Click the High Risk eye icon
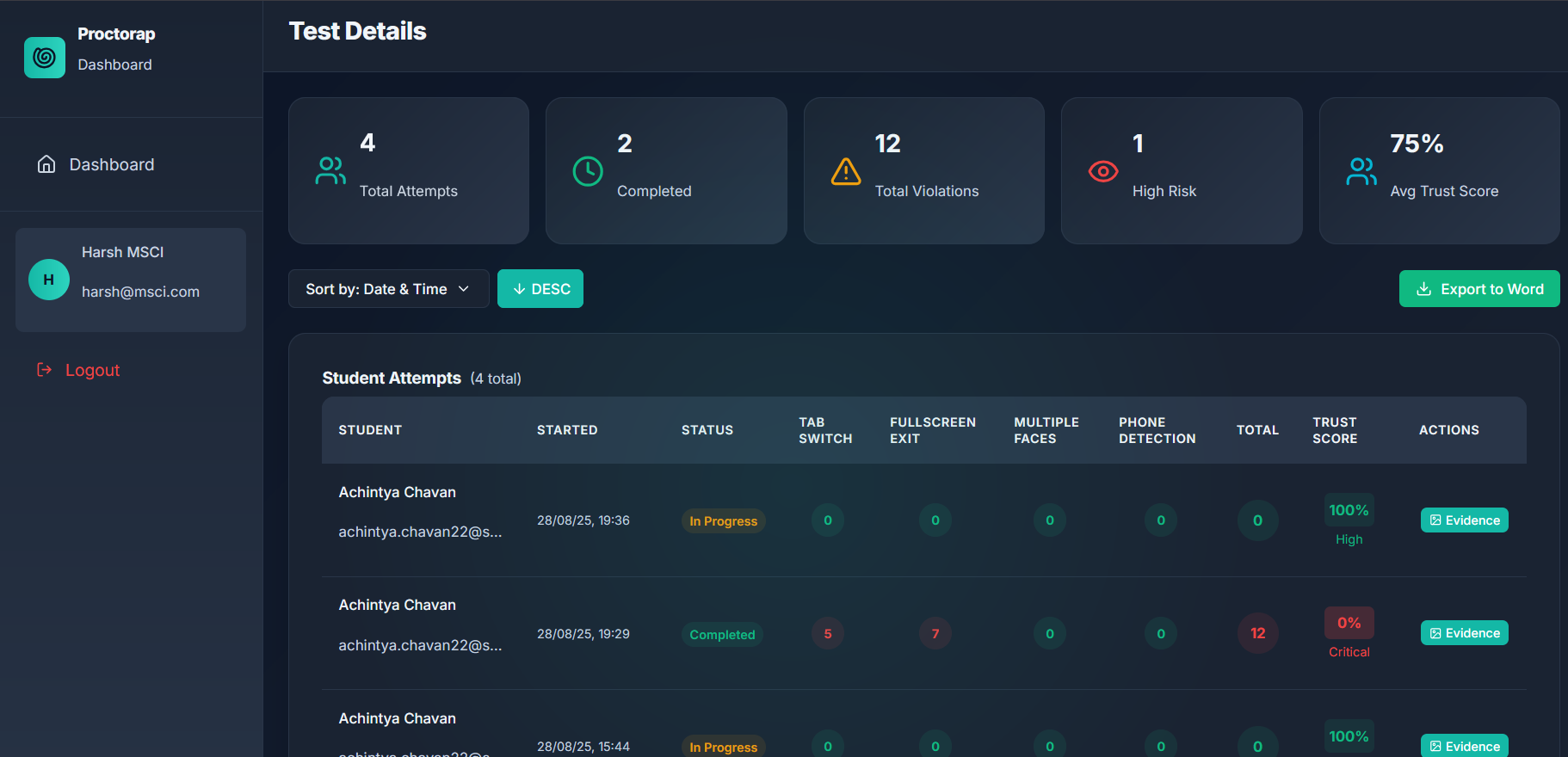1568x757 pixels. coord(1103,171)
